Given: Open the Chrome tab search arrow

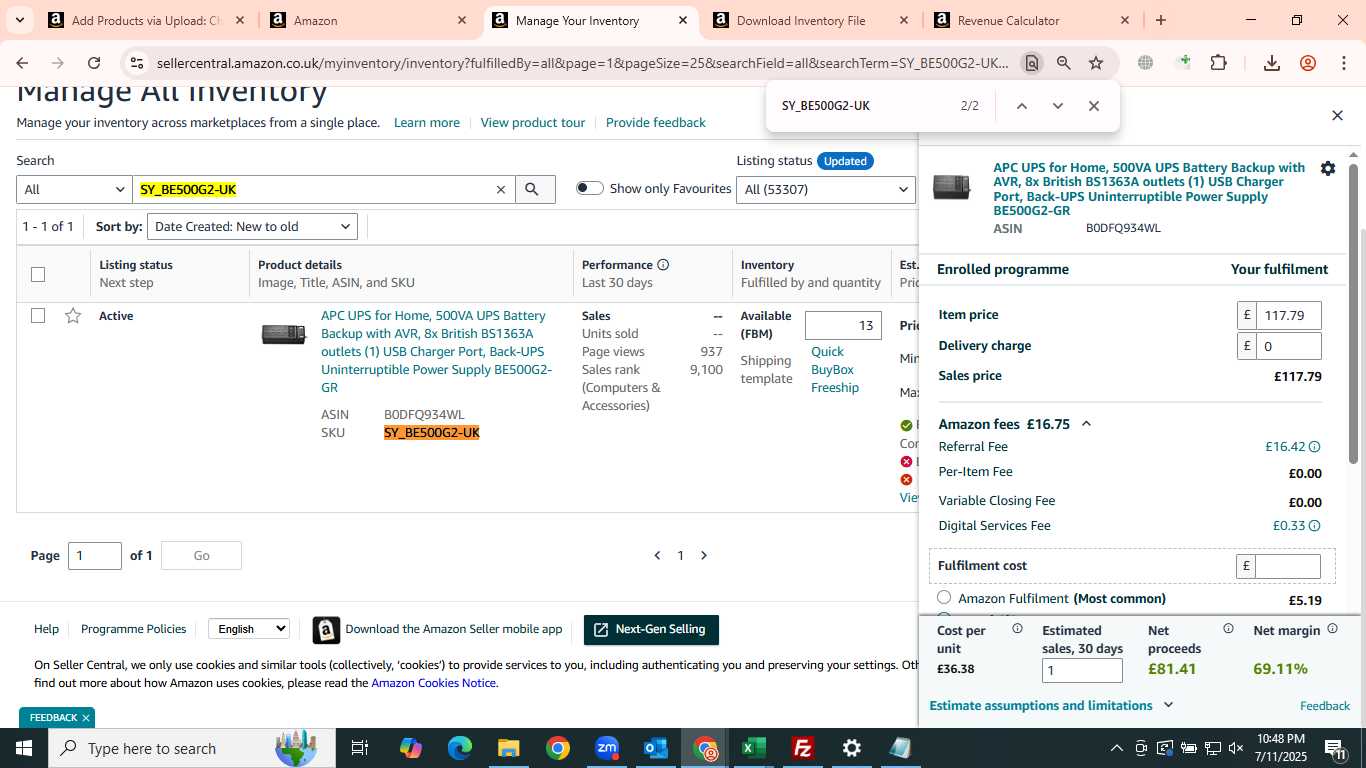Looking at the screenshot, I should click(x=19, y=20).
